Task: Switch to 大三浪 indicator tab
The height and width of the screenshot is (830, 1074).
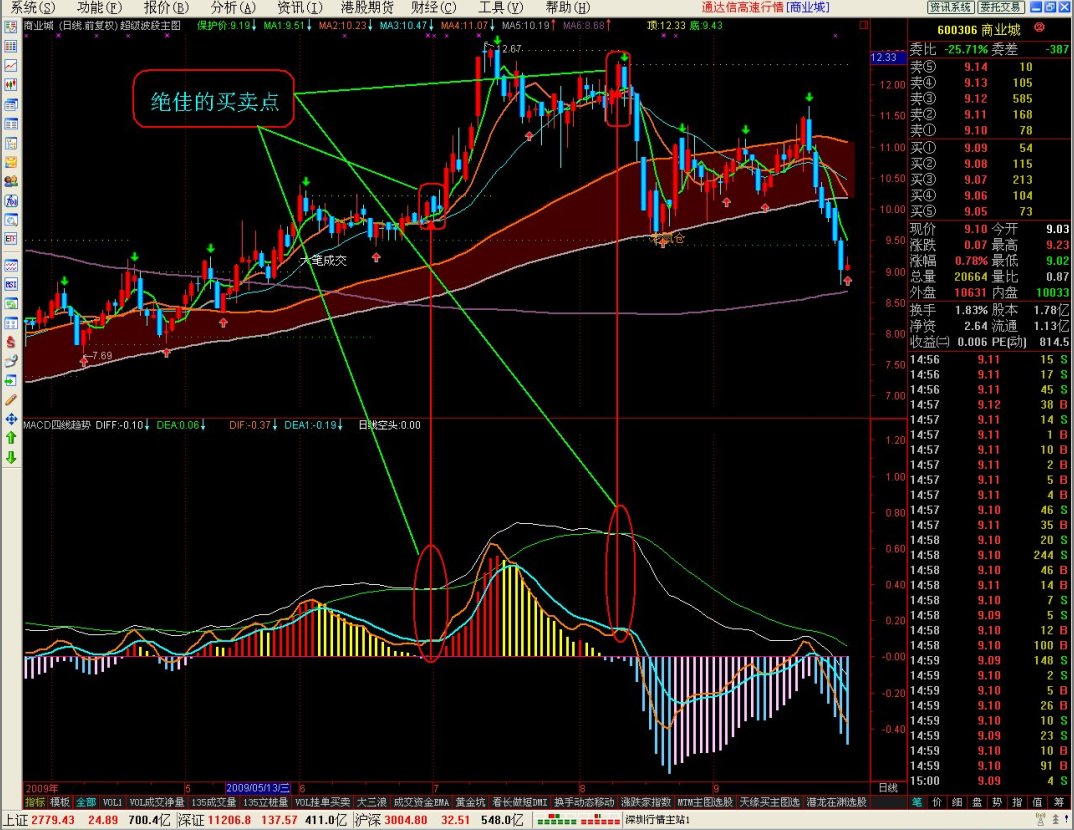Action: click(372, 802)
